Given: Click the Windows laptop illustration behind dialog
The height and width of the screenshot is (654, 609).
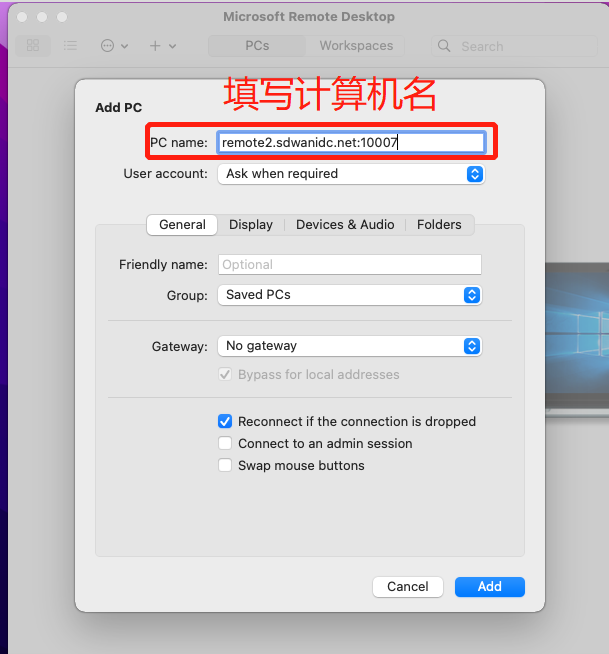Looking at the screenshot, I should click(577, 339).
